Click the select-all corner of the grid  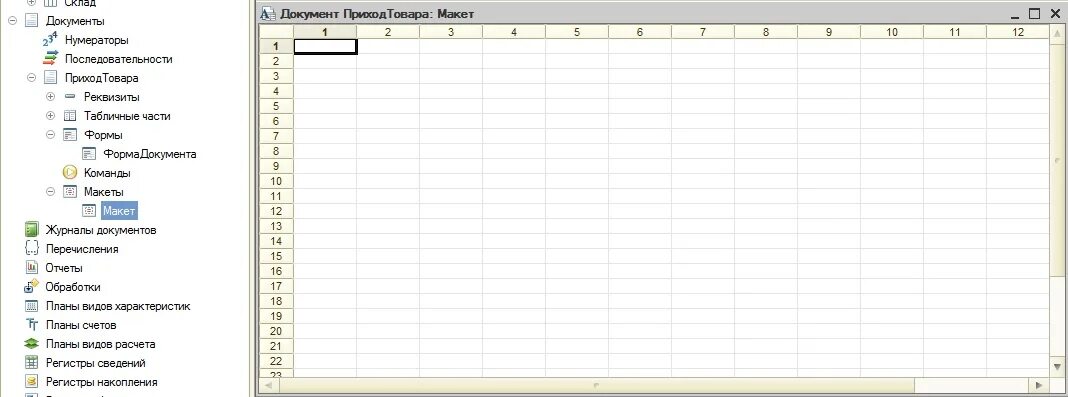(x=277, y=32)
